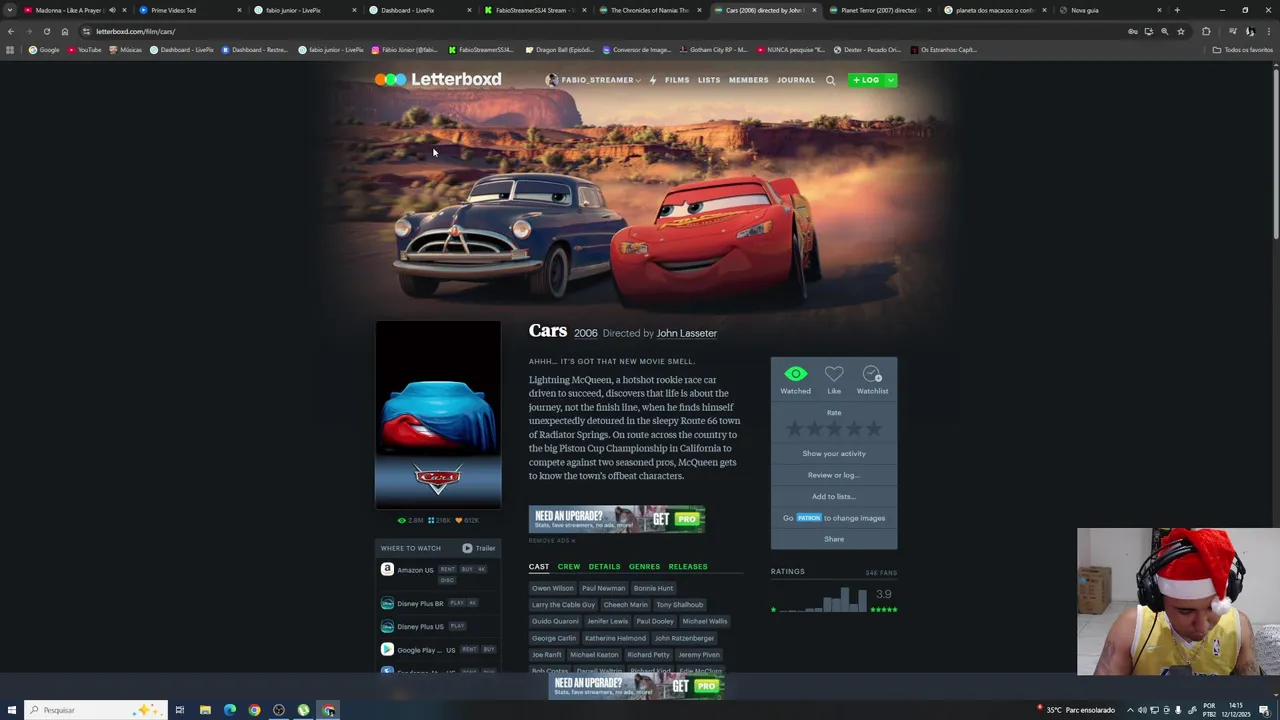
Task: Open Michael Keaton cast link
Action: (595, 655)
